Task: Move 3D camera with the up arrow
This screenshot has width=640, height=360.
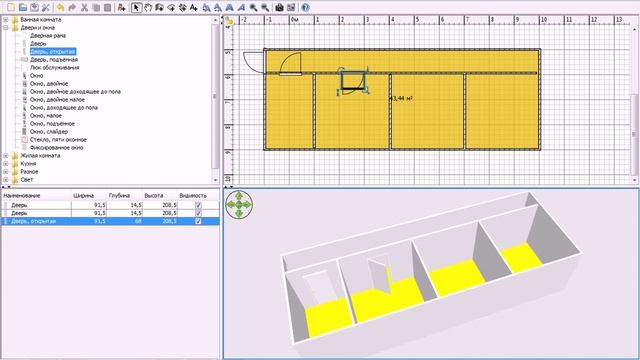Action: [x=239, y=196]
